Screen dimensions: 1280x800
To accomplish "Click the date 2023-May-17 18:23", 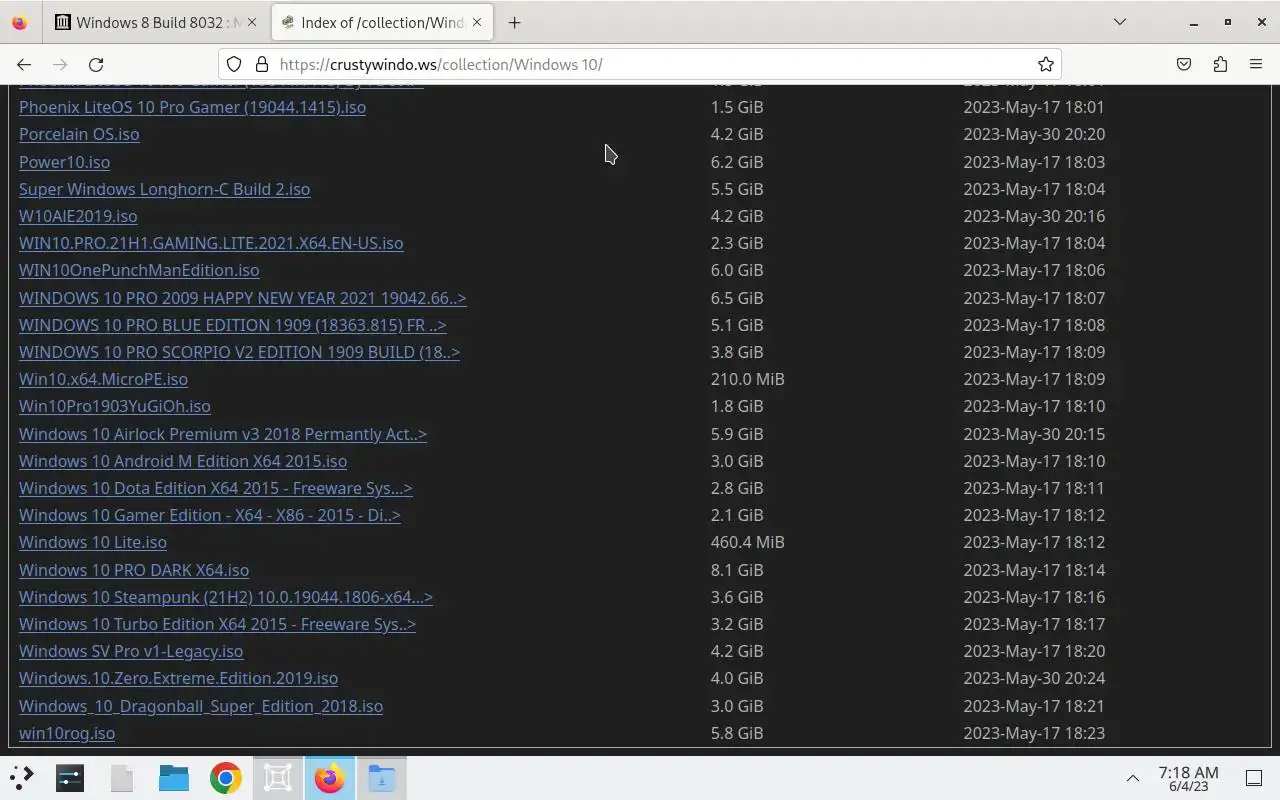I will pyautogui.click(x=1034, y=733).
